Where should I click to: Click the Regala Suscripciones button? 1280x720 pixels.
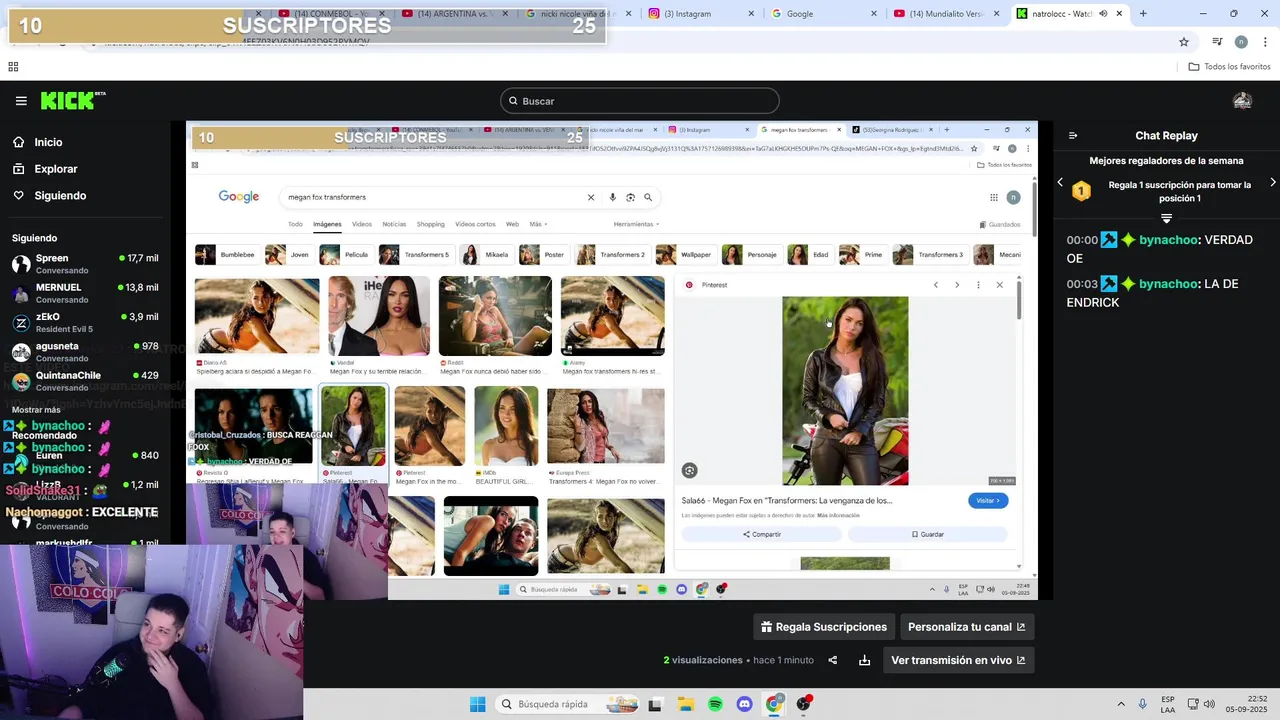pos(824,627)
